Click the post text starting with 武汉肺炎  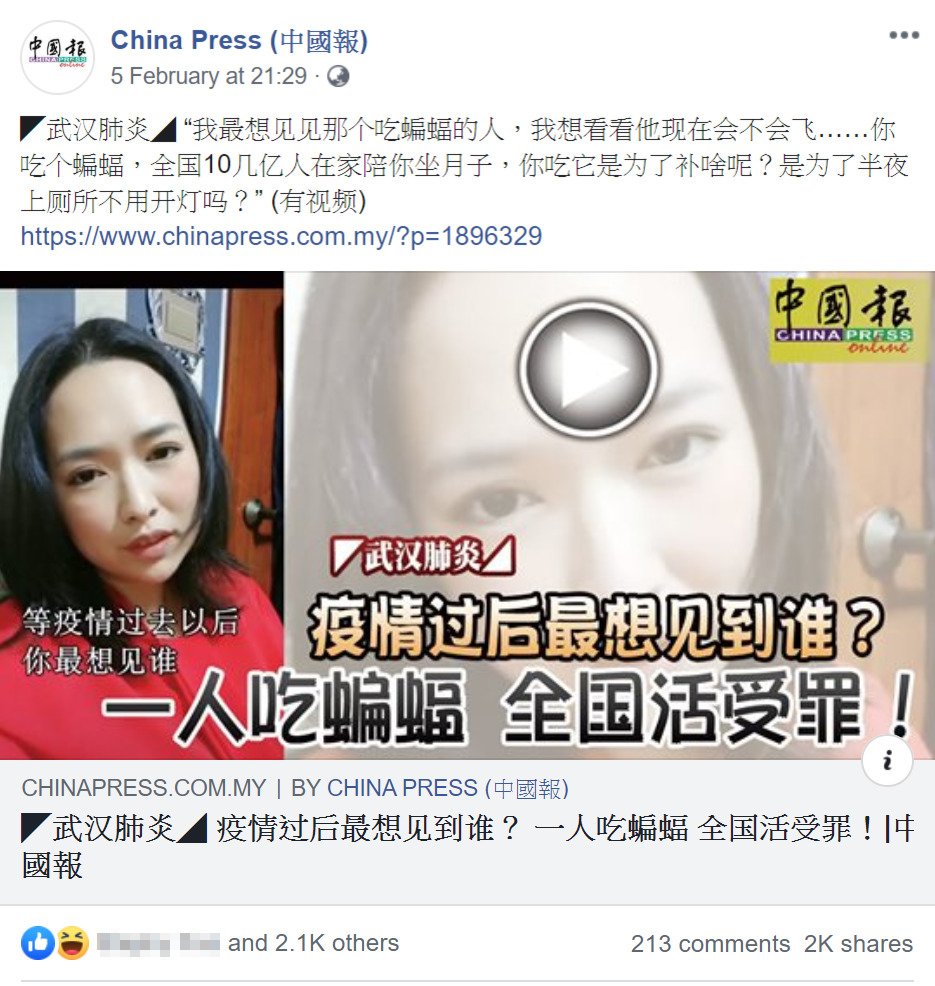464,165
